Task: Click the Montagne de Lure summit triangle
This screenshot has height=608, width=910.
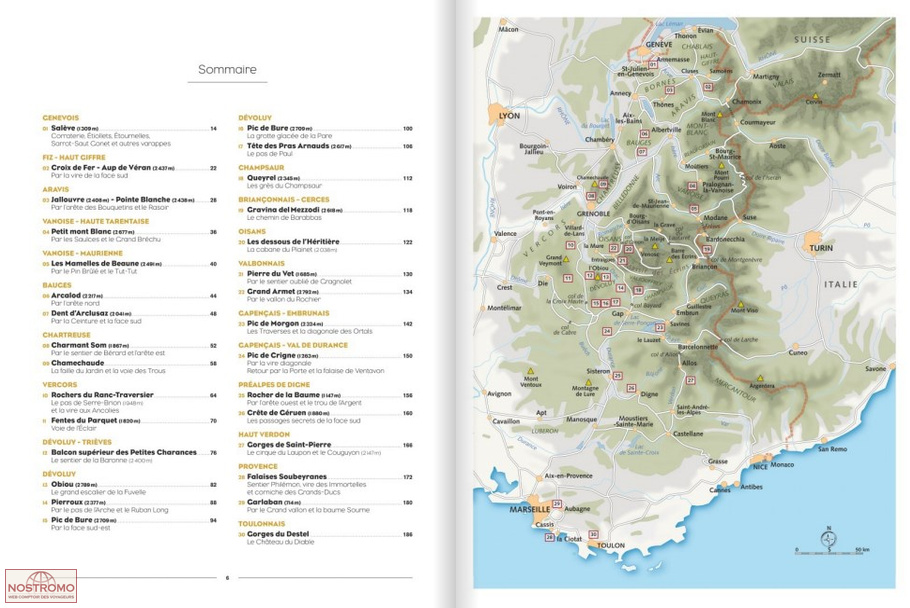Action: pos(588,383)
